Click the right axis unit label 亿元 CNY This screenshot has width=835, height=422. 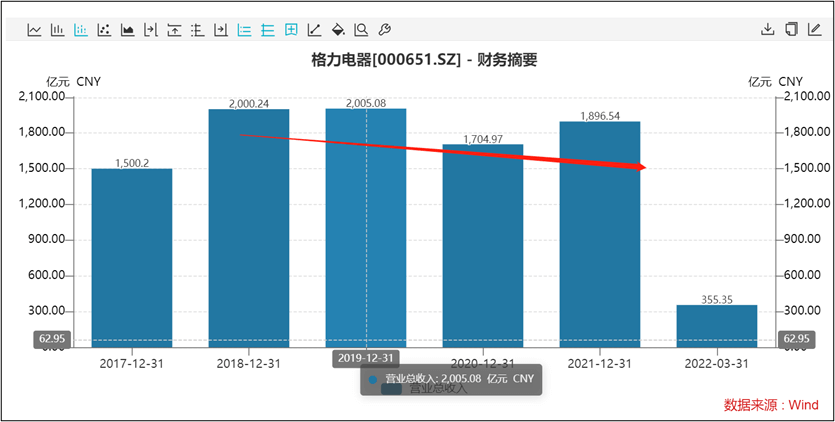point(775,82)
